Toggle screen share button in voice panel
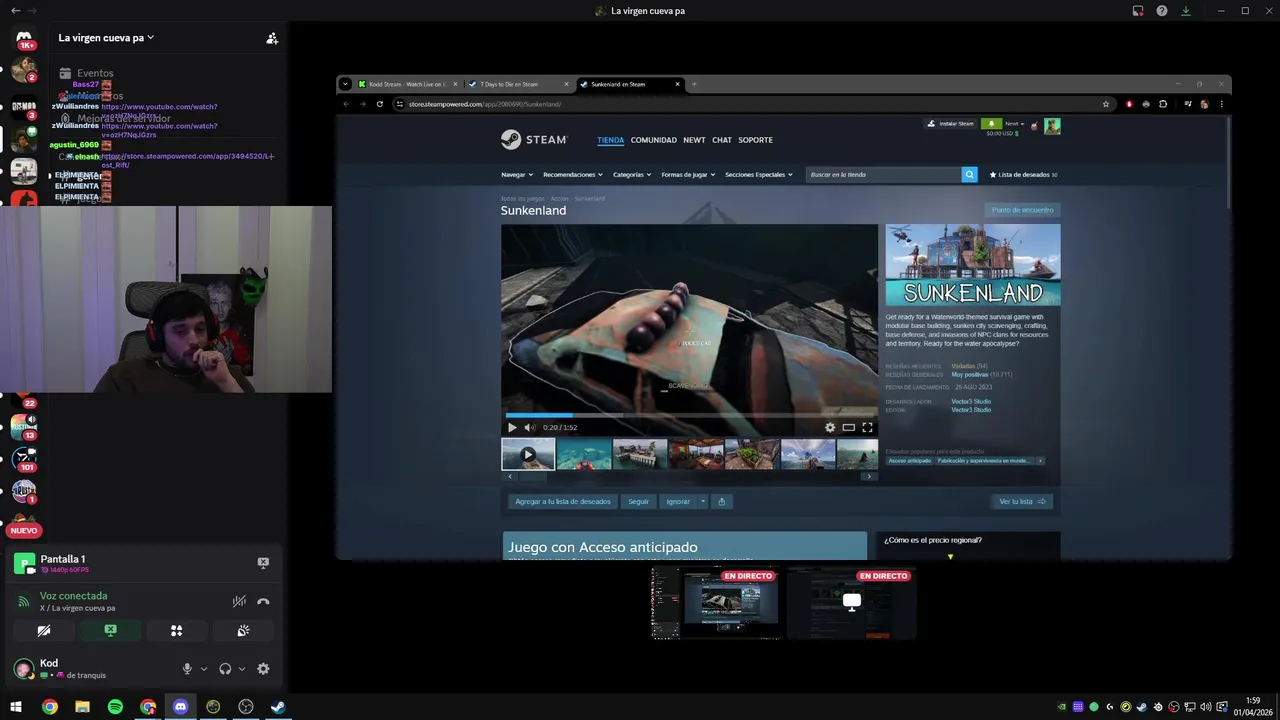This screenshot has width=1280, height=720. 110,630
